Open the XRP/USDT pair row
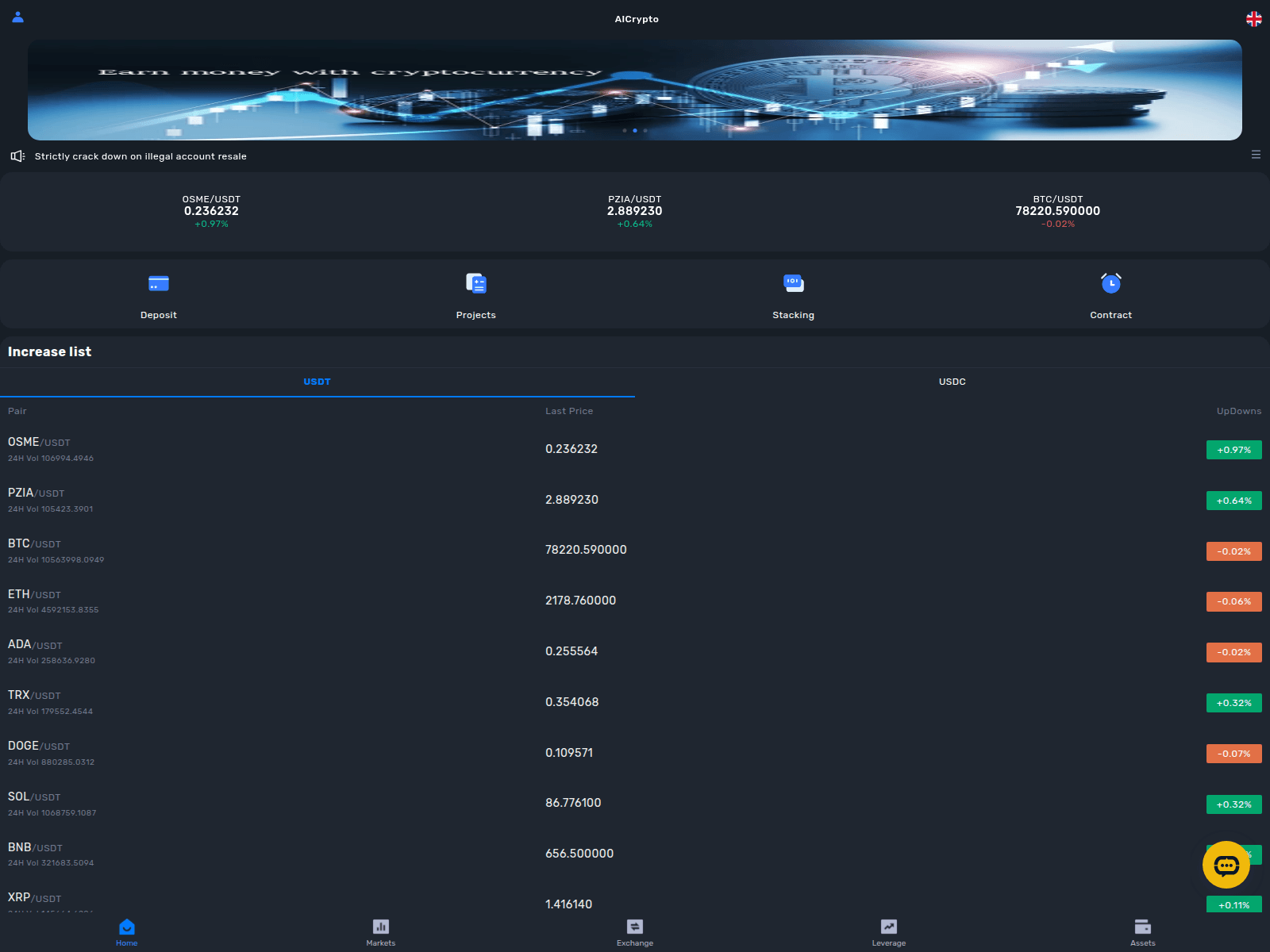Image resolution: width=1270 pixels, height=952 pixels. tap(635, 898)
